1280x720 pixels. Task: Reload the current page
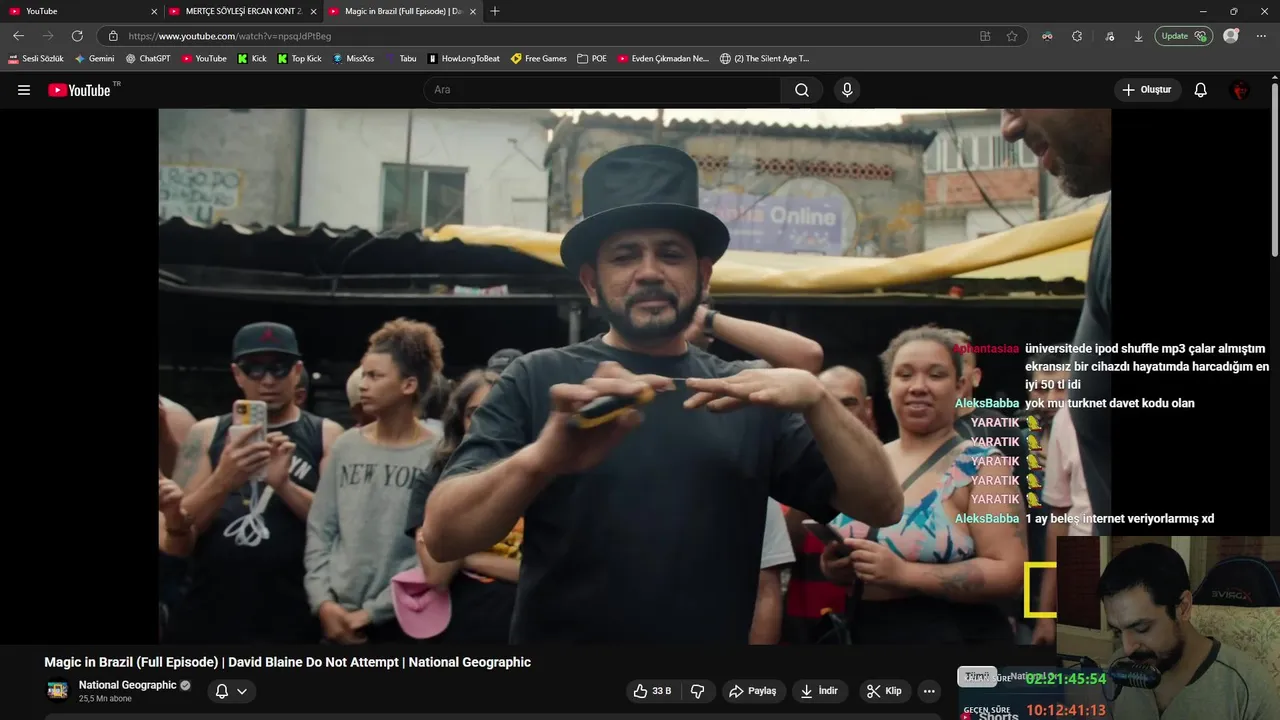click(x=77, y=36)
